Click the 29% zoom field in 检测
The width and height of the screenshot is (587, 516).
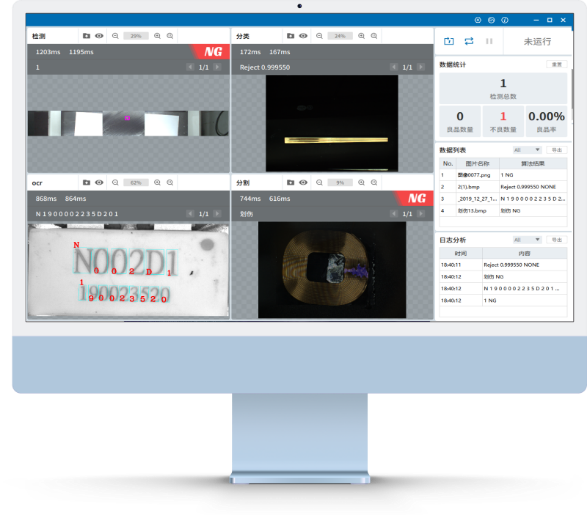tap(136, 36)
